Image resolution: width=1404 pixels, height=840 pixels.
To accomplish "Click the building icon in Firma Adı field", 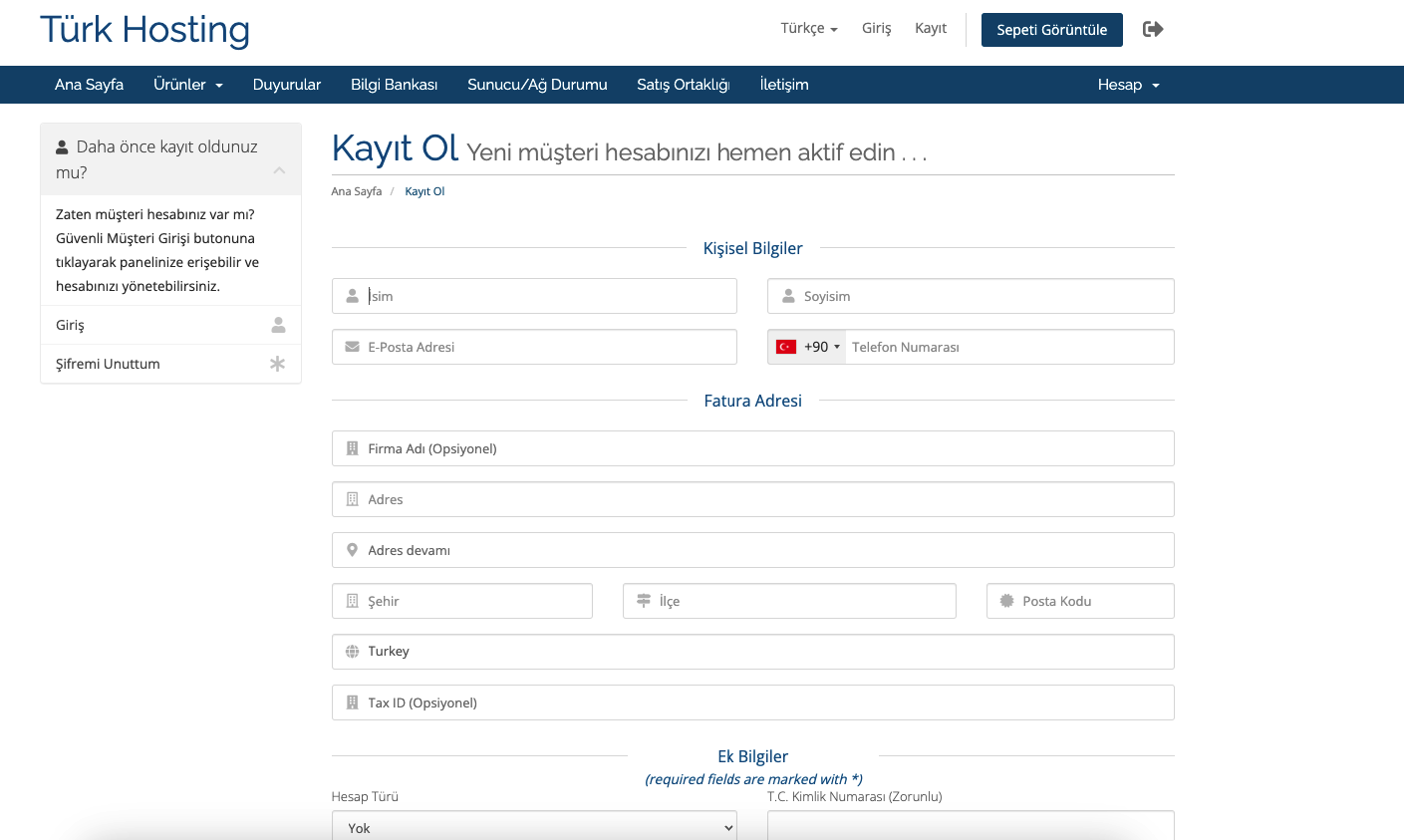I will [x=352, y=447].
